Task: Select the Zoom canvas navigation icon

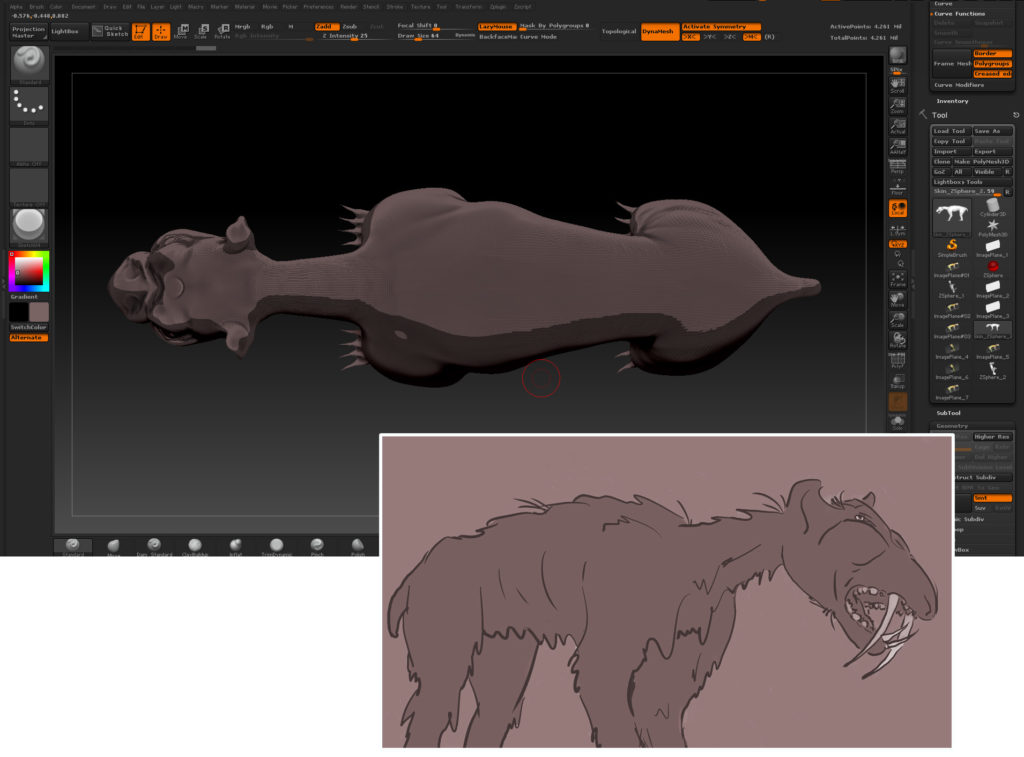Action: (898, 105)
